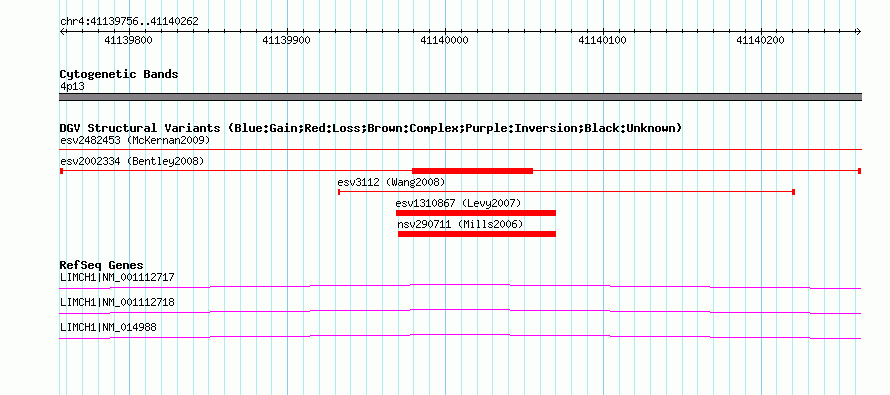Click the 41140100 ruler tick label
This screenshot has height=395, width=890.
(x=602, y=40)
